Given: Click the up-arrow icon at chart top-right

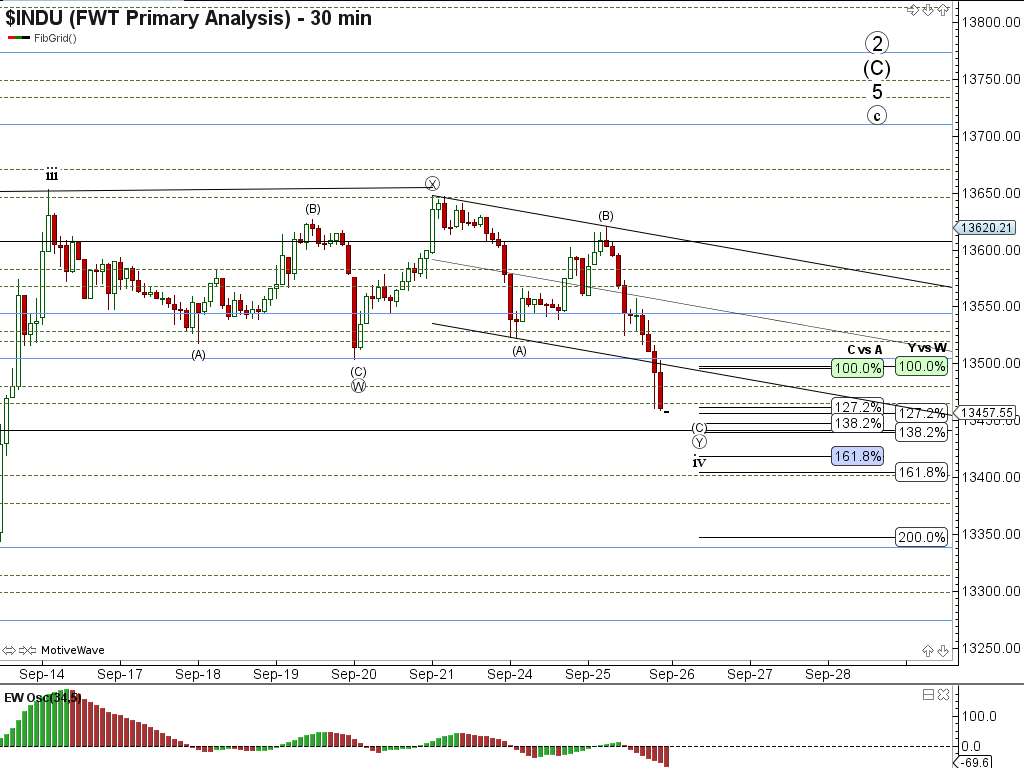Looking at the screenshot, I should 943,10.
